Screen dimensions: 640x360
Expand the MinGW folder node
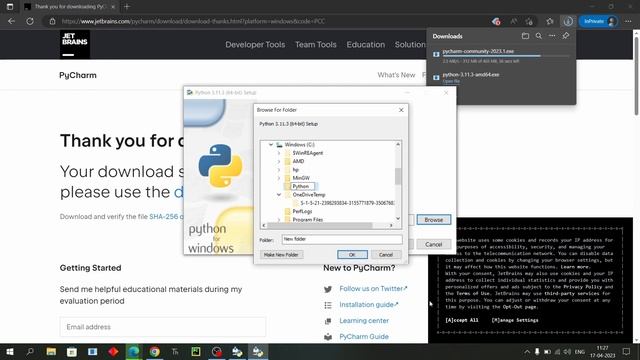[279, 178]
